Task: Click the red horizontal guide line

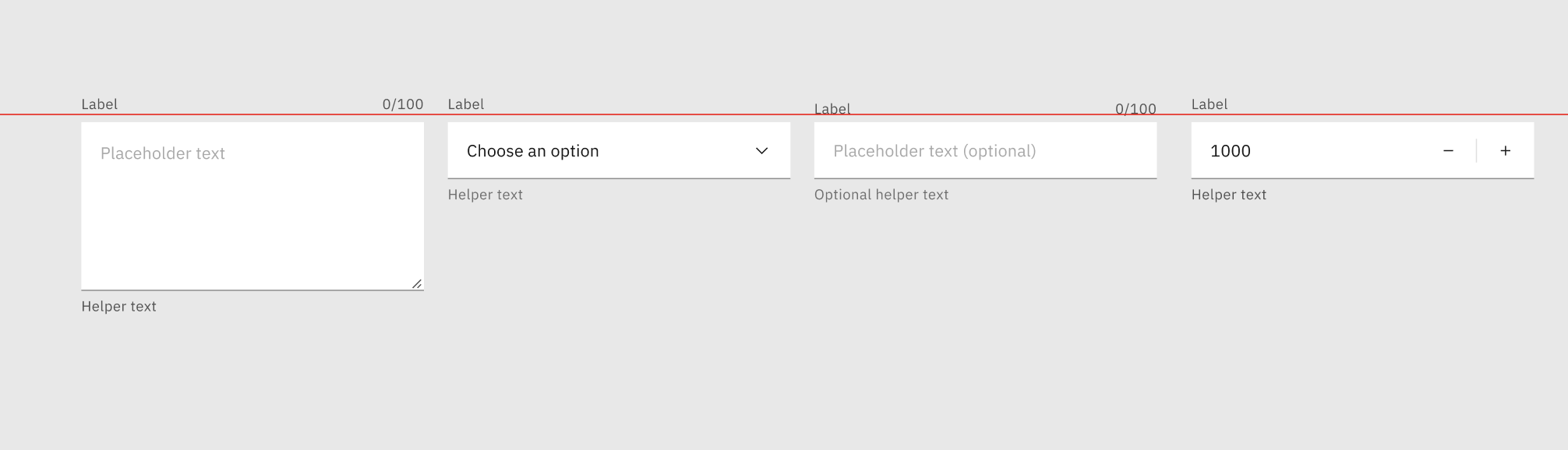Action: (x=623, y=114)
